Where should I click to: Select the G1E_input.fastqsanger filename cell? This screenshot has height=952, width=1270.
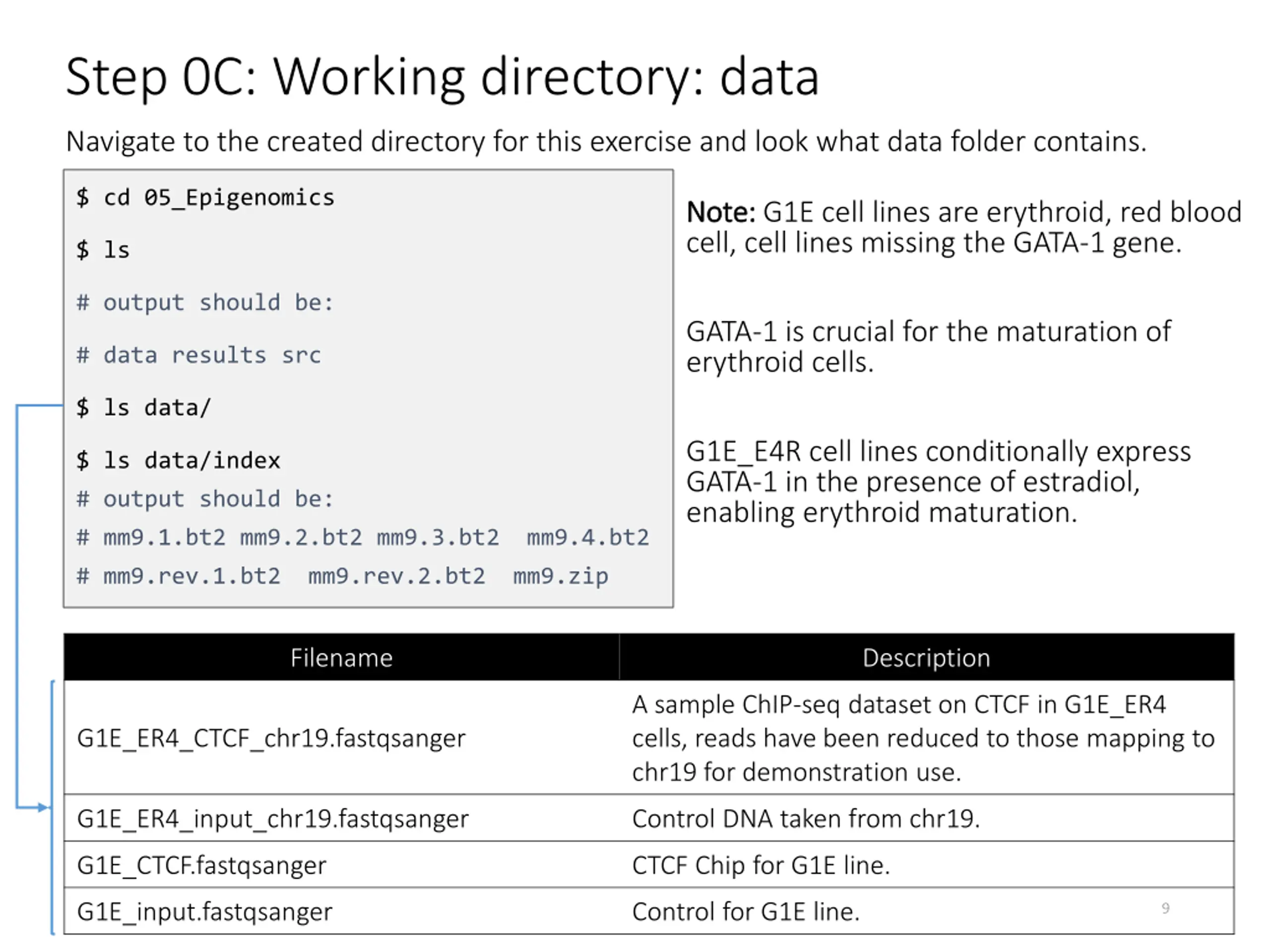point(204,912)
